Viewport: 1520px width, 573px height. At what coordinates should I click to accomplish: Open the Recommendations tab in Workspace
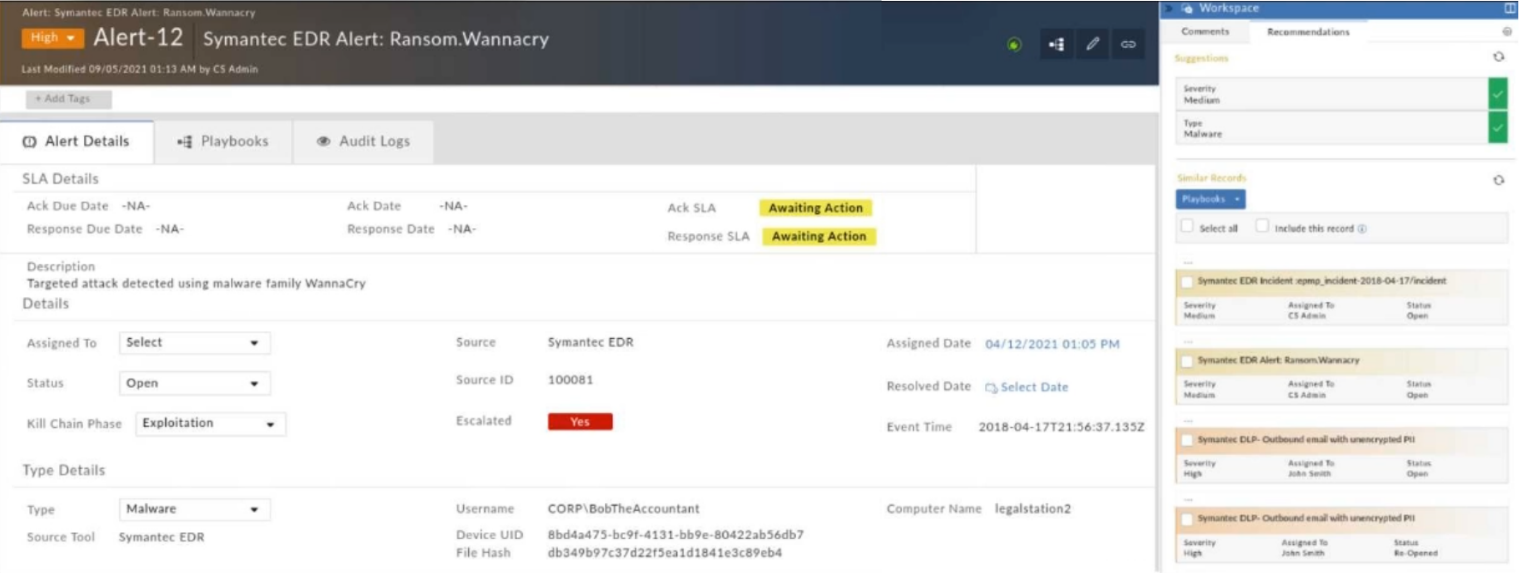coord(1308,32)
